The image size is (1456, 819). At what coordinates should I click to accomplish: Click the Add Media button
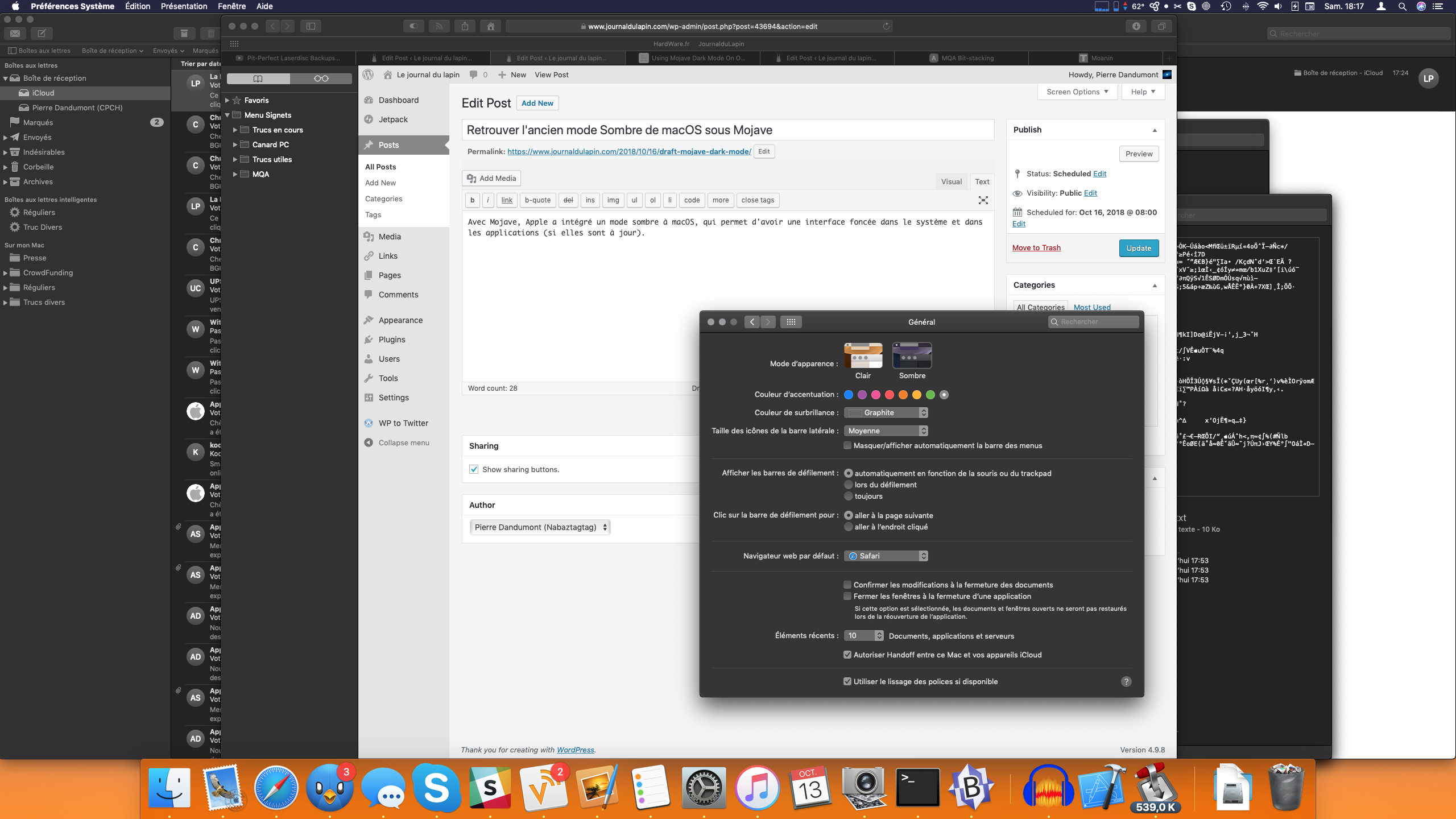coord(491,178)
